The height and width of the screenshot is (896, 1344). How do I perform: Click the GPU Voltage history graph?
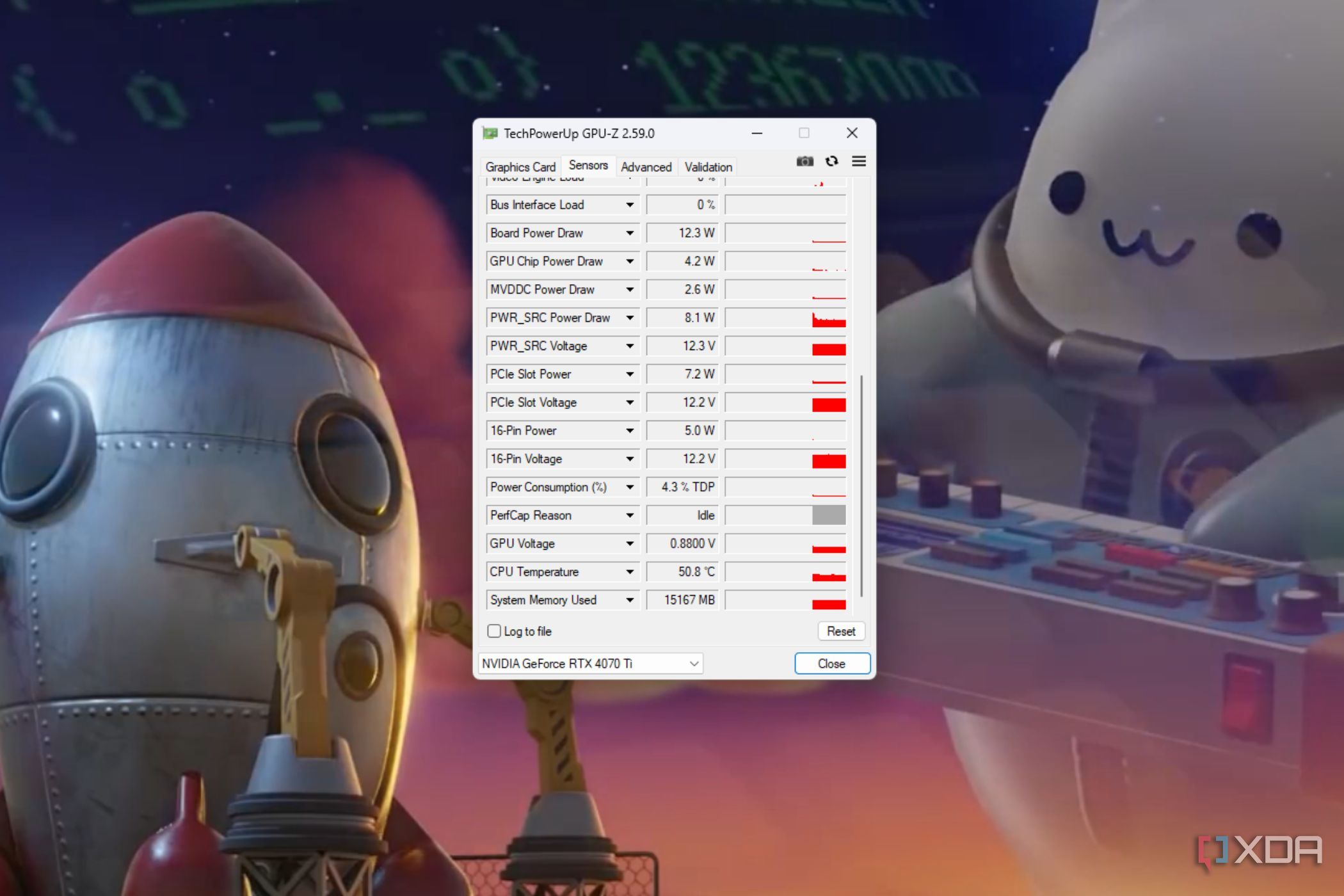pyautogui.click(x=785, y=543)
